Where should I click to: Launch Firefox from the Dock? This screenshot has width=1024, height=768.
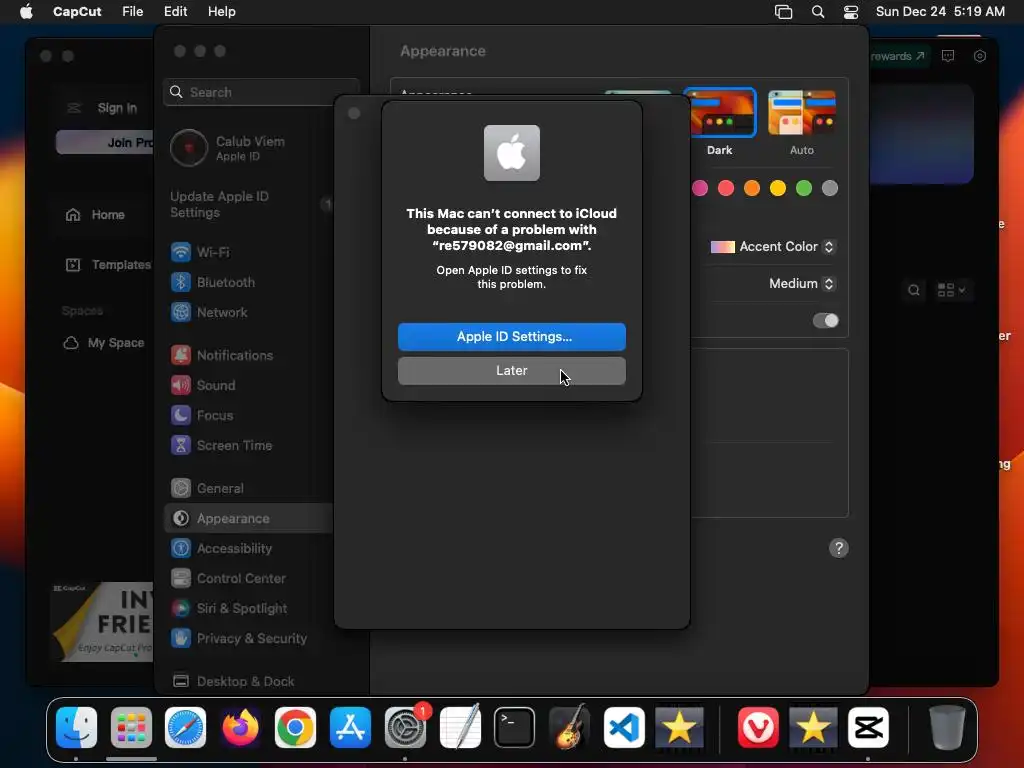[240, 728]
